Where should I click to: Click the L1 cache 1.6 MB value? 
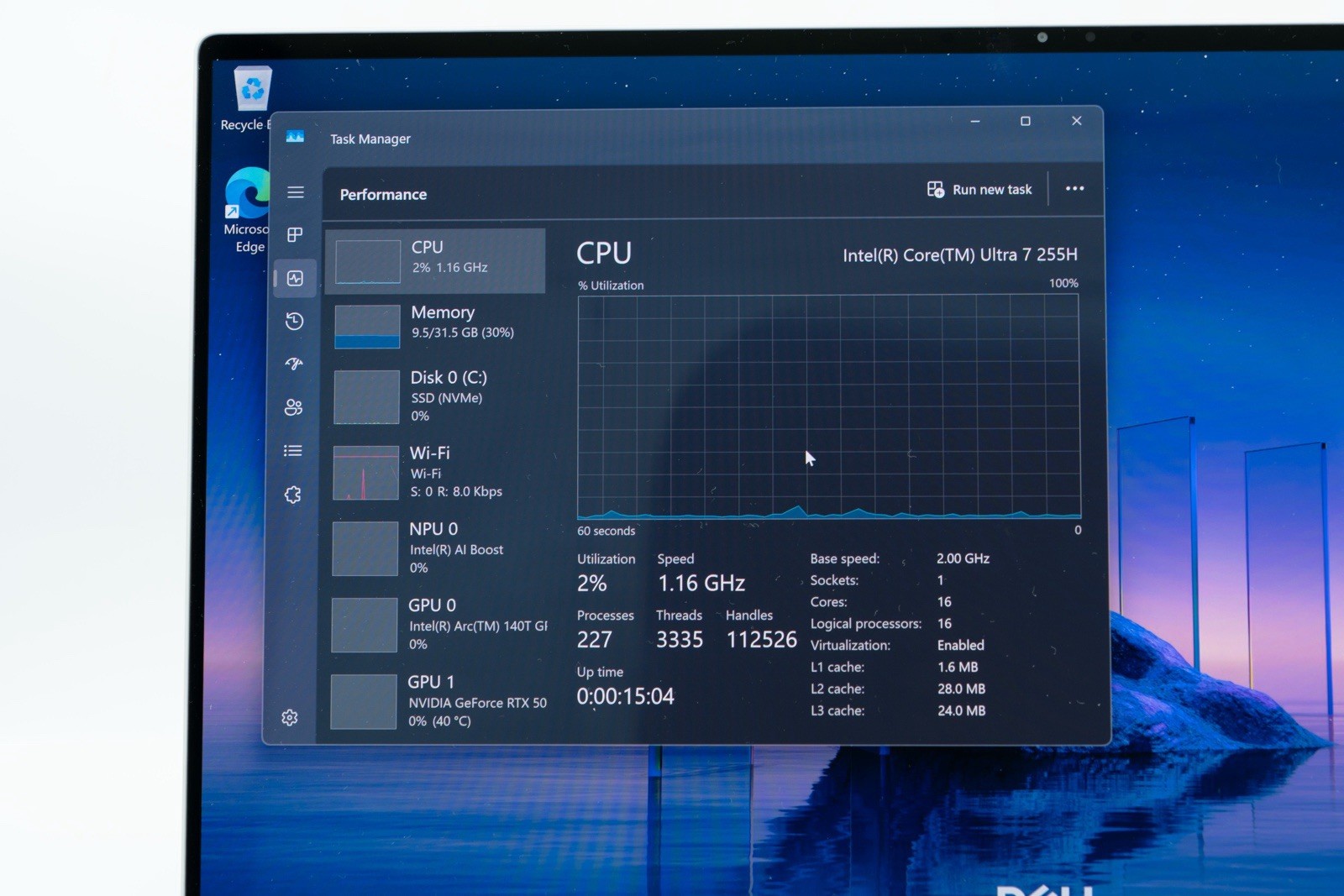[x=958, y=667]
